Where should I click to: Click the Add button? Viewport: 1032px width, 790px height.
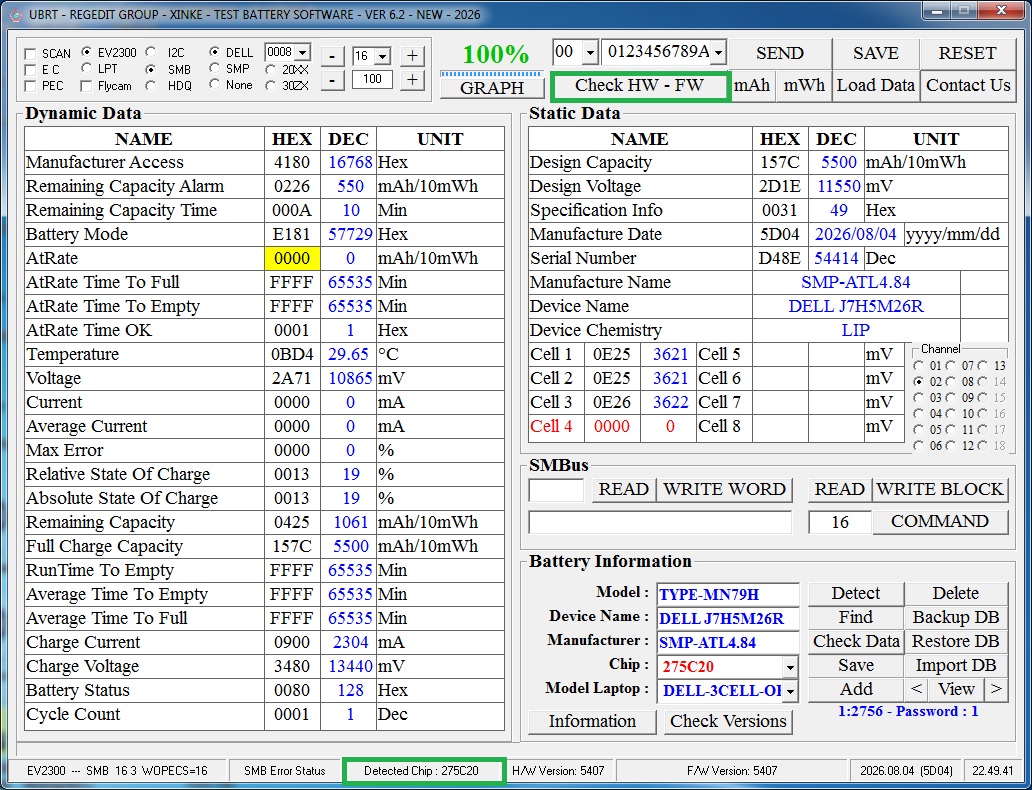click(856, 690)
